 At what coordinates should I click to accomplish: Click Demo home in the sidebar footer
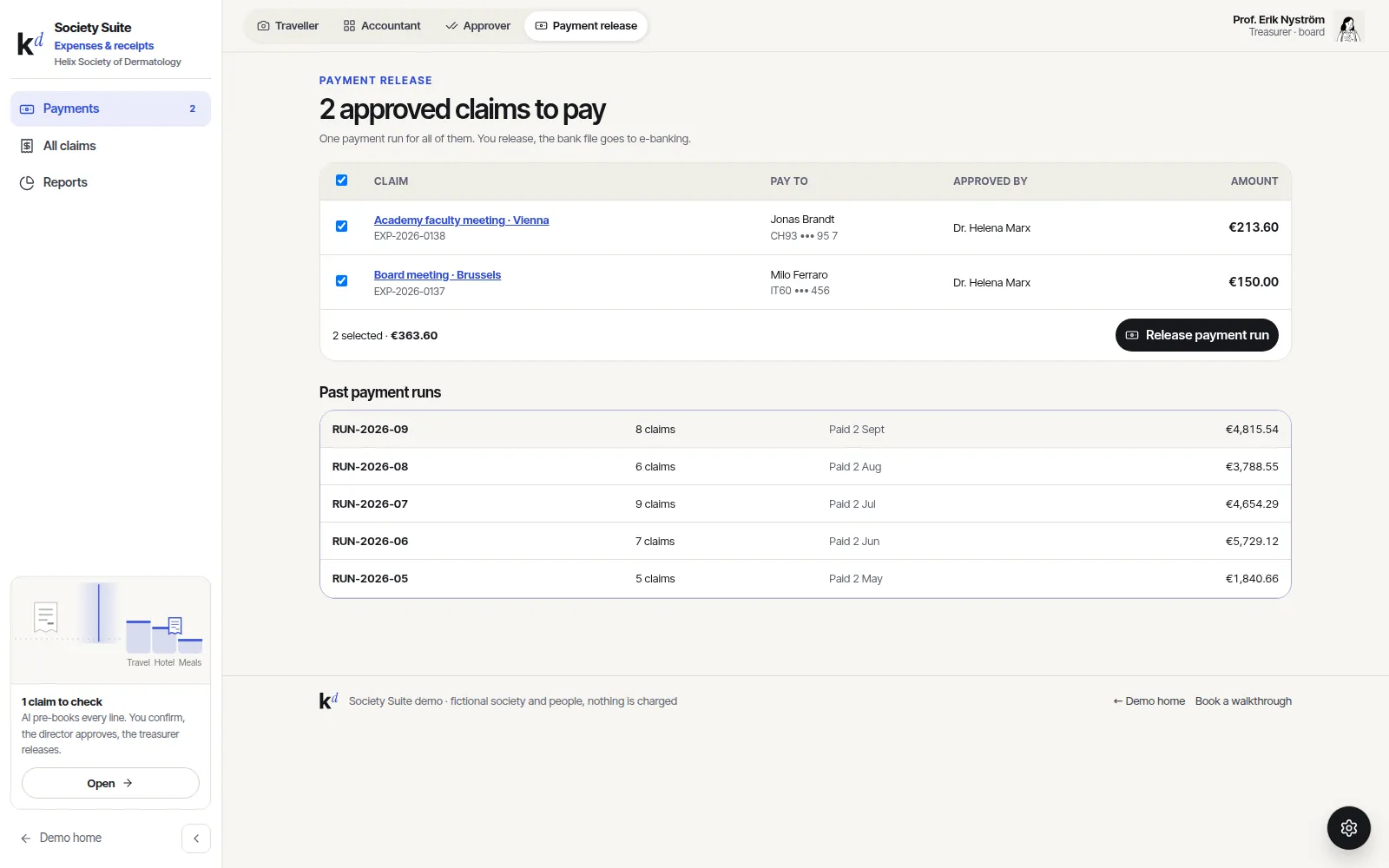[x=62, y=838]
